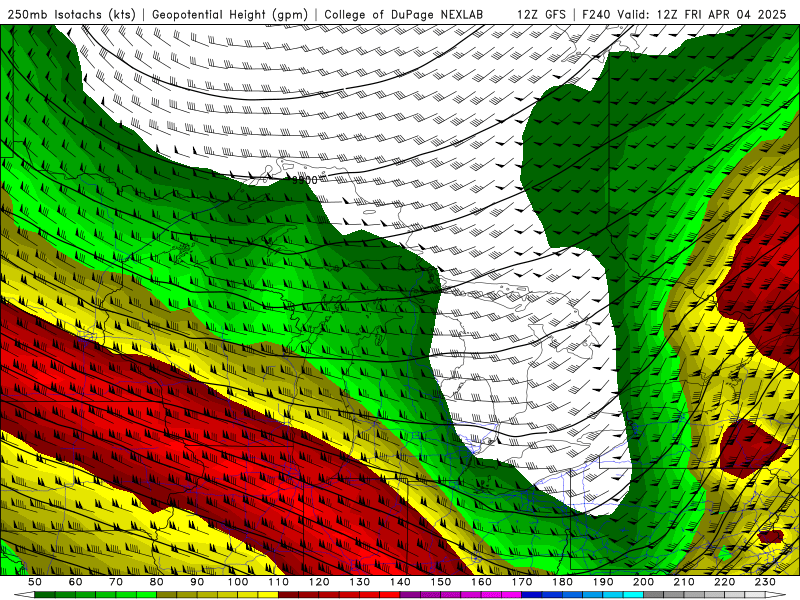
Task: Click the '250mb Isotachs (kts)' title text
Action: coord(72,15)
